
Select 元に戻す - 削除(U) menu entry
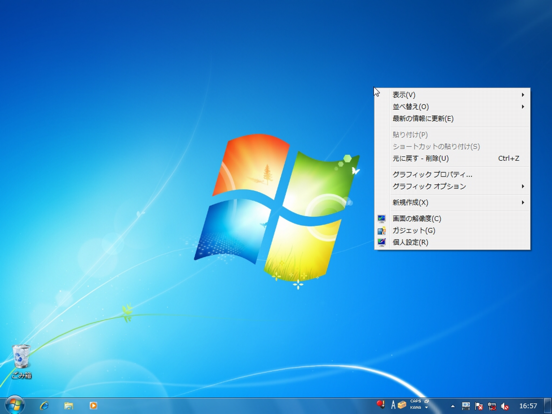click(x=452, y=158)
